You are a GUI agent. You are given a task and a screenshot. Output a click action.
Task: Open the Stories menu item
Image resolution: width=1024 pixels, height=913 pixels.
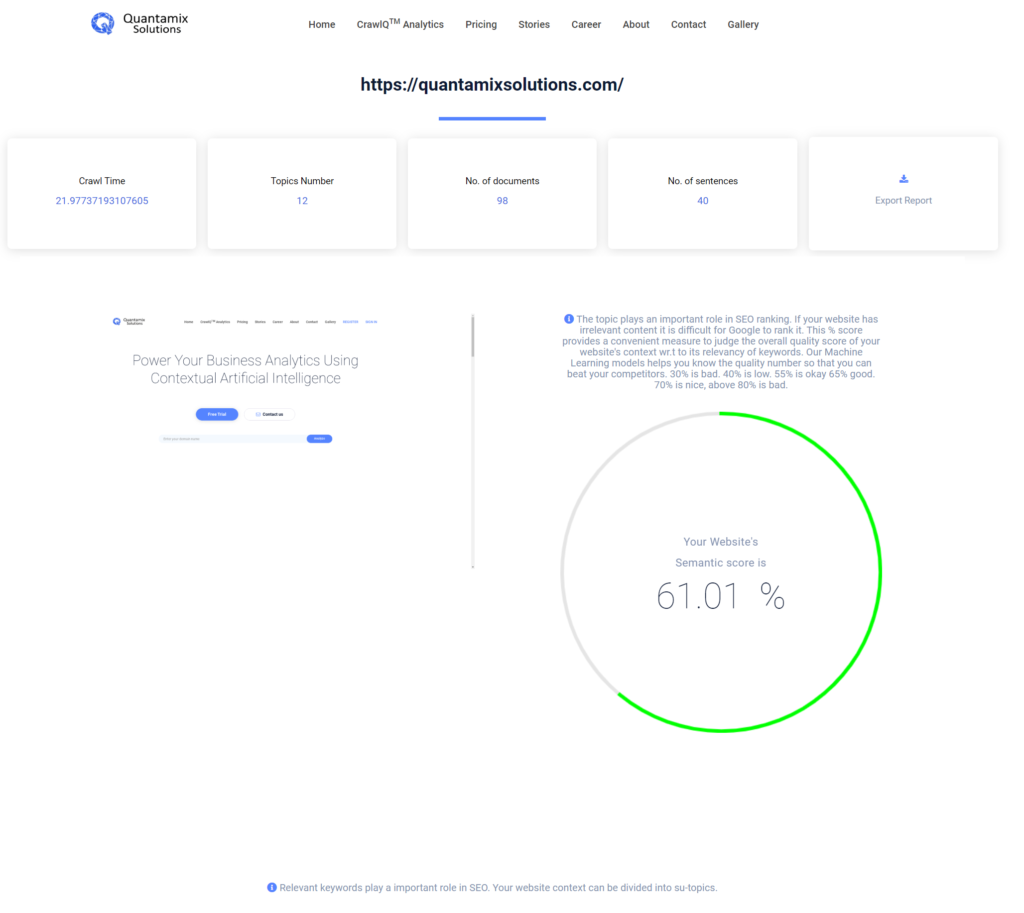(x=534, y=25)
